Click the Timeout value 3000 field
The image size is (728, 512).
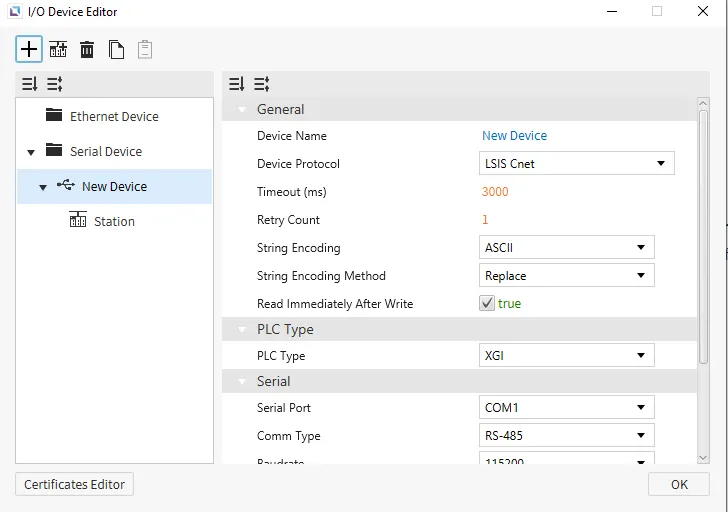click(495, 192)
